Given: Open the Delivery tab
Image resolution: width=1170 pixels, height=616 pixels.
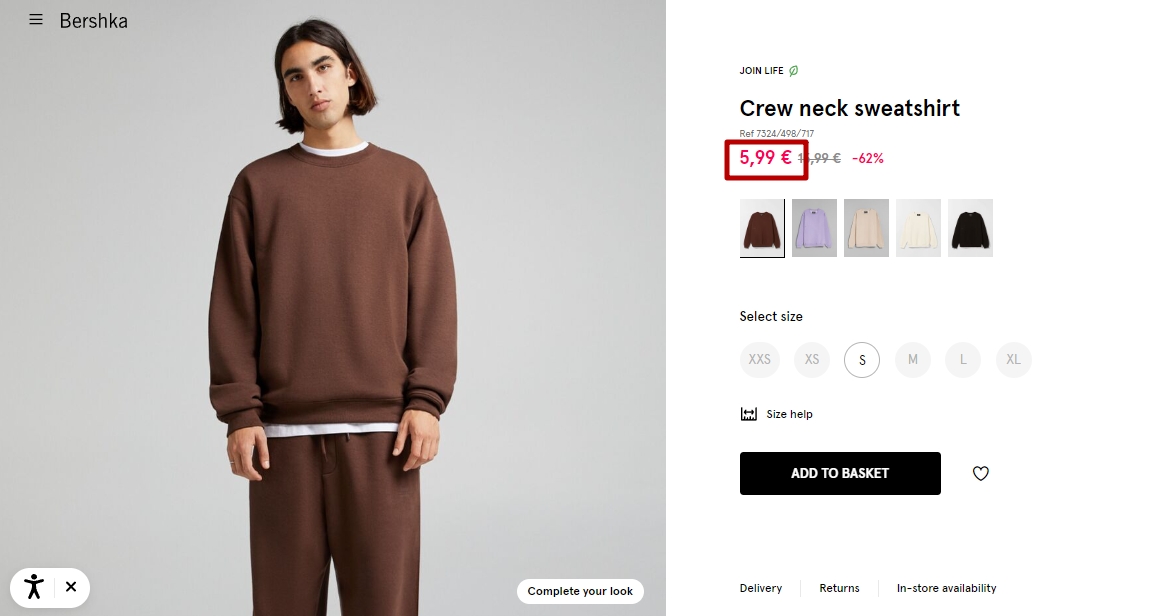Looking at the screenshot, I should [x=760, y=588].
